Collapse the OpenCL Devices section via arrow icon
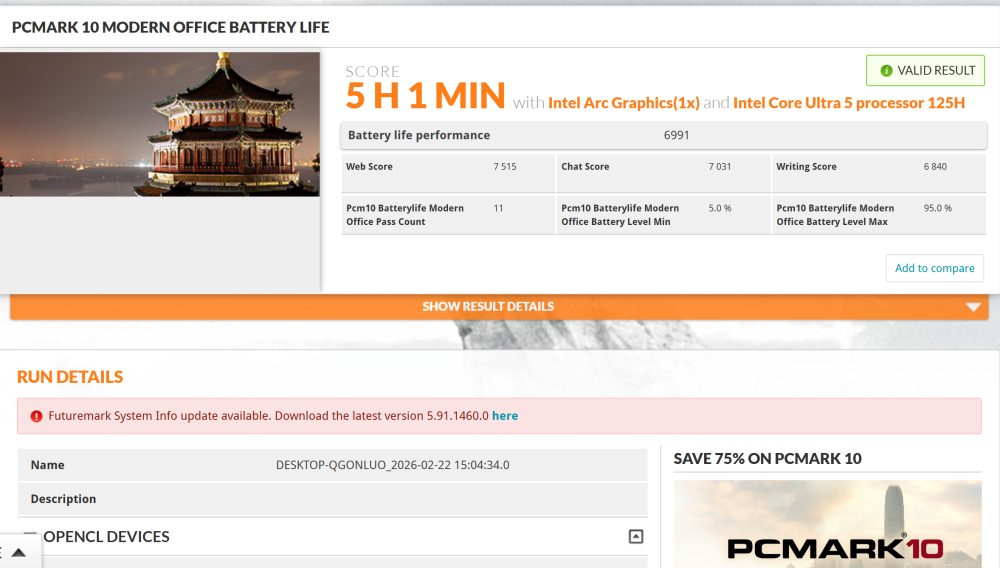This screenshot has height=568, width=1000. point(635,537)
